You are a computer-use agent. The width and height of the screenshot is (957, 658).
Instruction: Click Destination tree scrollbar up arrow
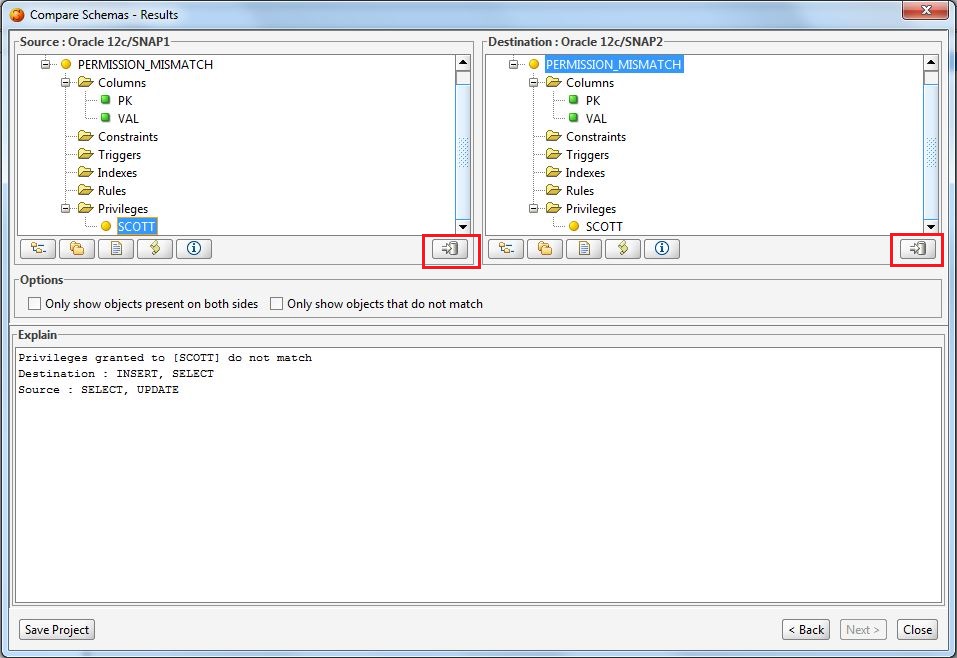[931, 62]
